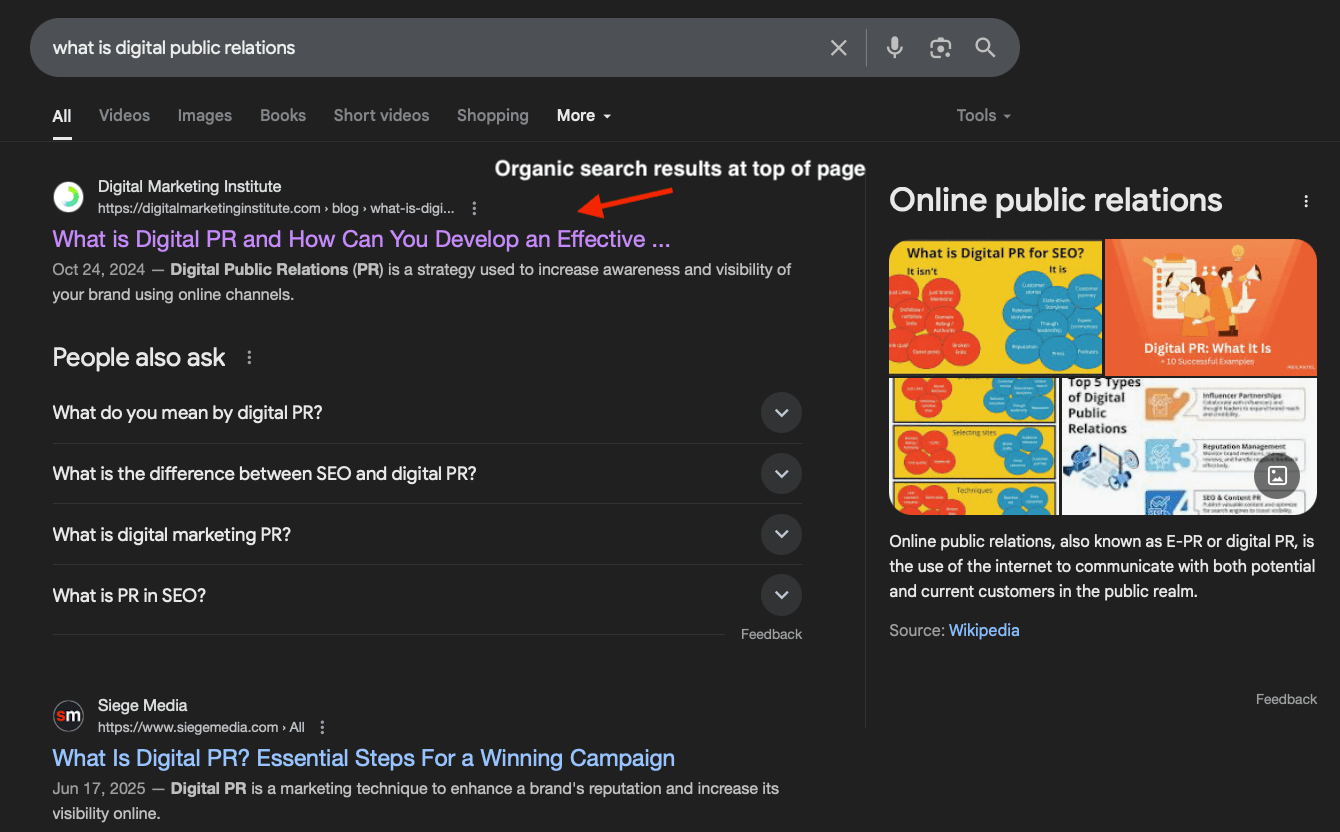Screen dimensions: 1340x832
Task: Open three-dot menu beside Siege Media URL
Action: coord(322,728)
